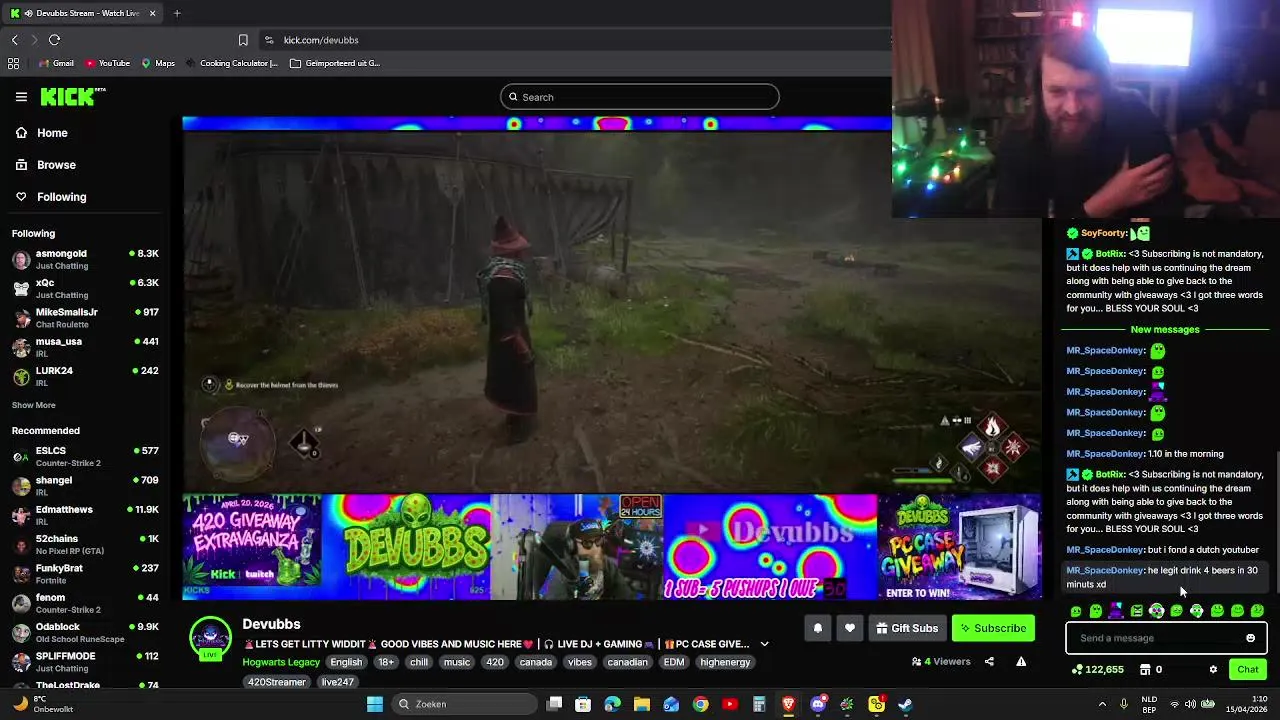This screenshot has height=720, width=1280.
Task: Select the EDM tag
Action: (x=674, y=662)
